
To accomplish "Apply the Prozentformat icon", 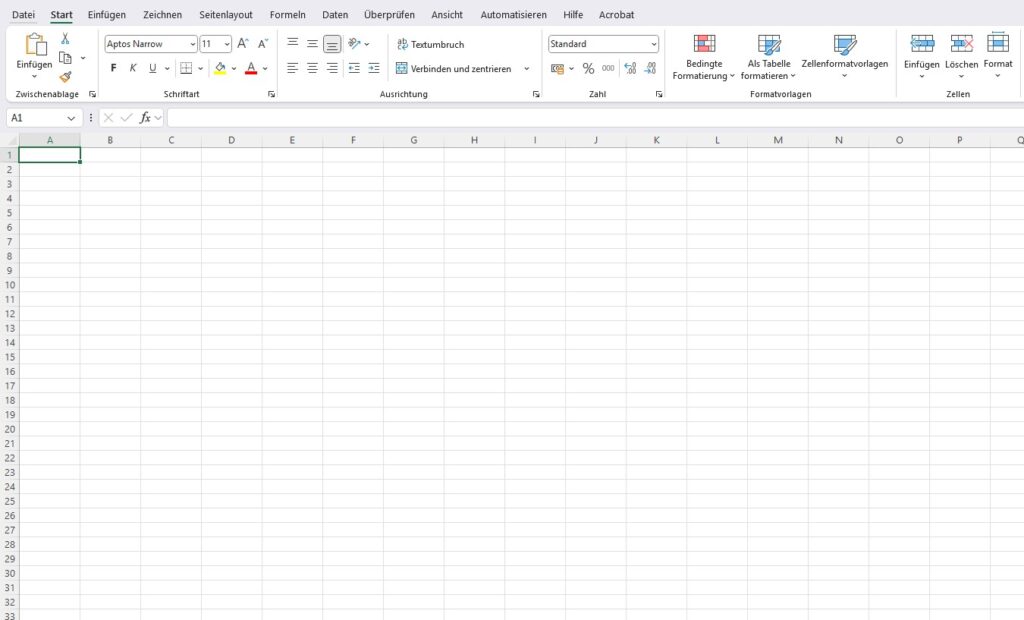I will pos(588,68).
